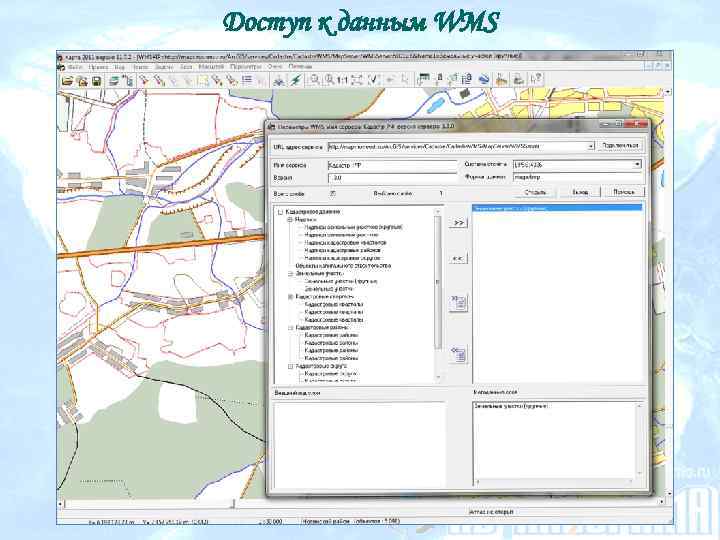Viewport: 720px width, 540px height.
Task: Click the >> button to add the layer
Action: 458,222
